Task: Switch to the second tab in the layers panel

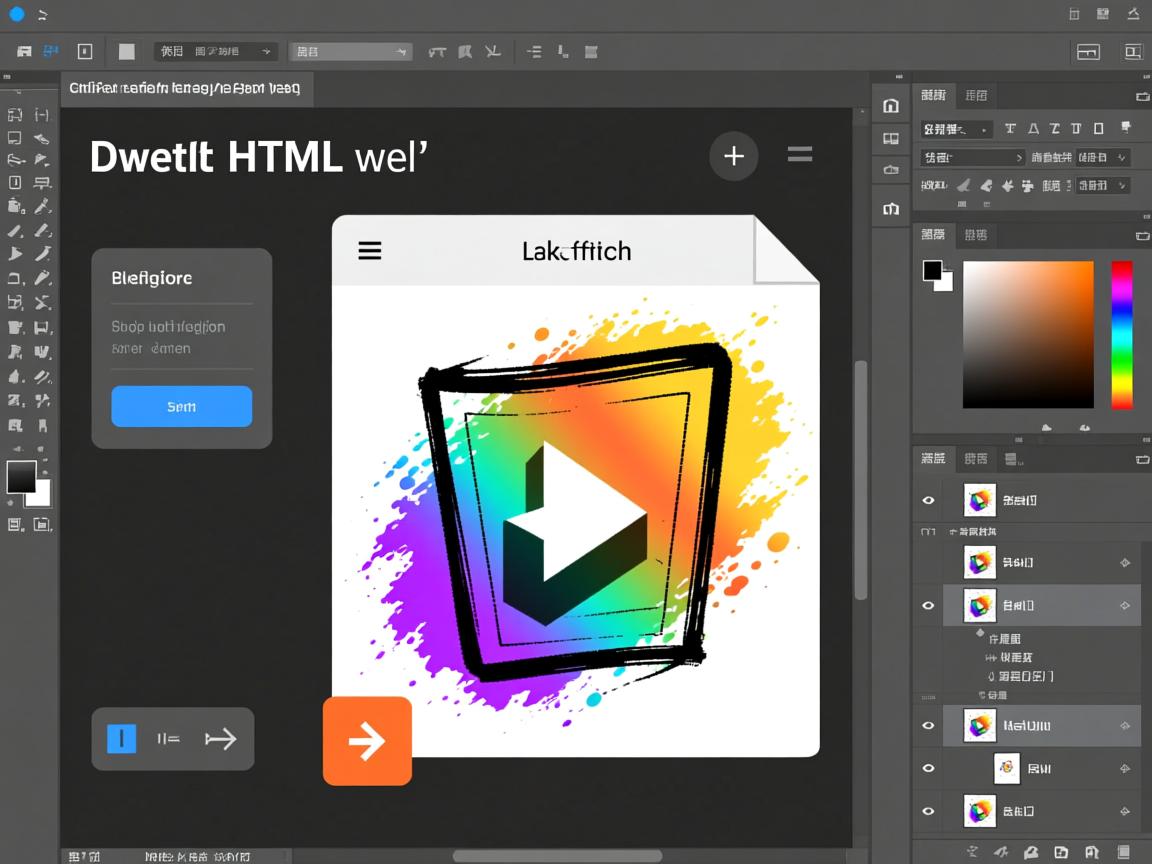Action: 975,459
